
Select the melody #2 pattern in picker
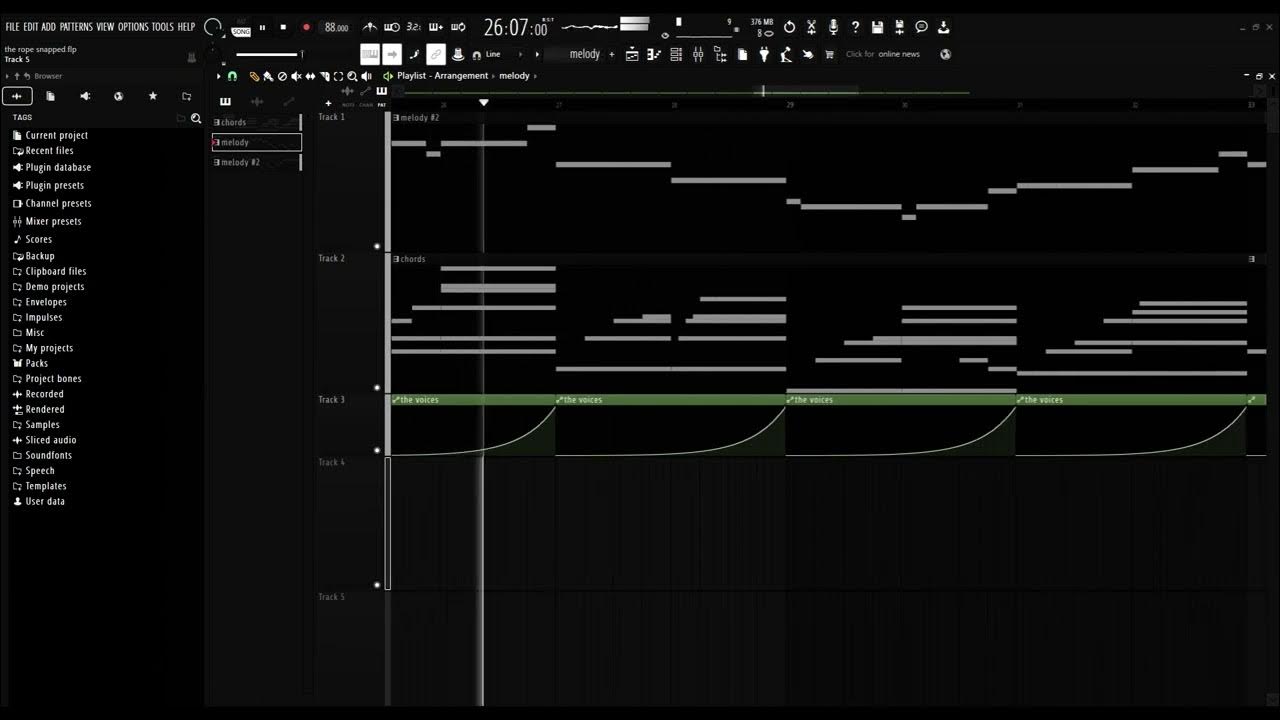pyautogui.click(x=257, y=162)
